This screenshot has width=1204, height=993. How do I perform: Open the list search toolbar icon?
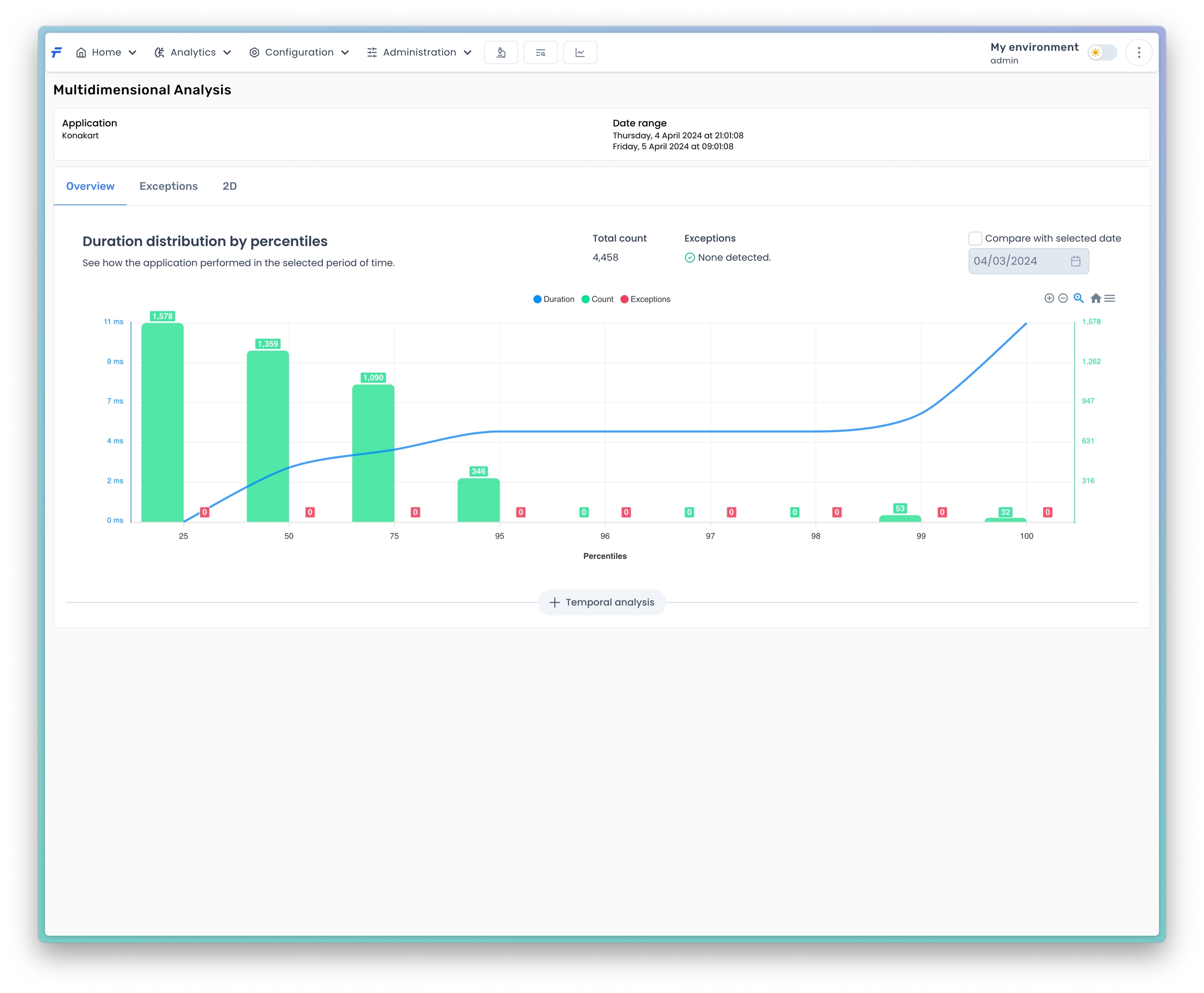click(540, 53)
